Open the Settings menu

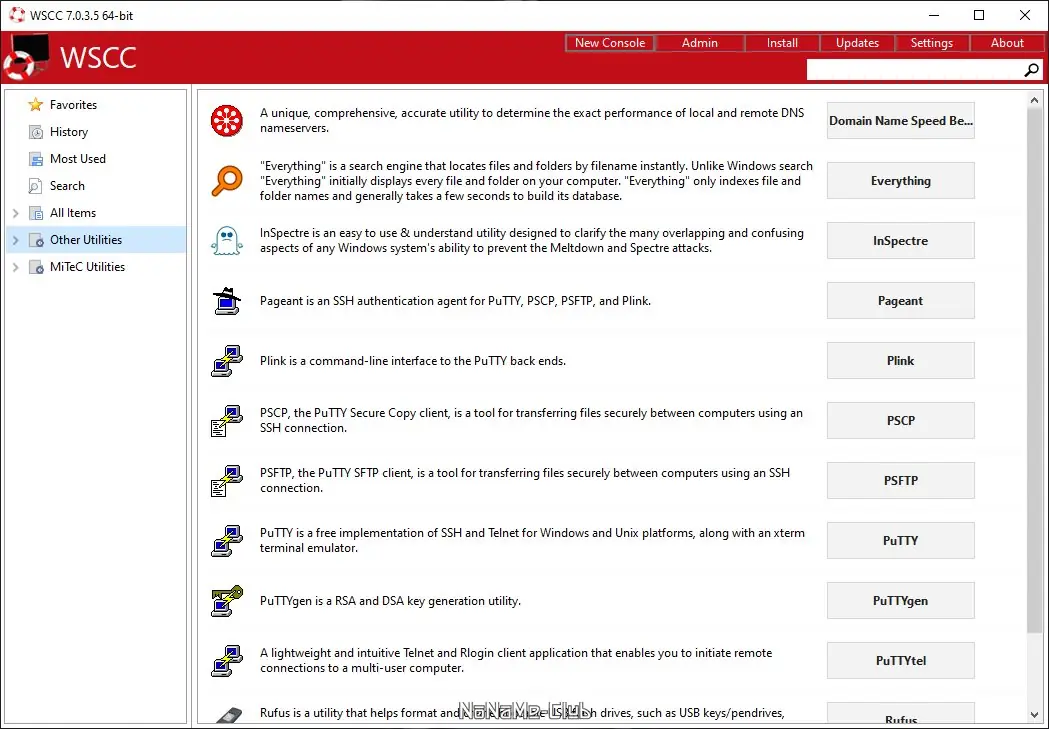(931, 43)
